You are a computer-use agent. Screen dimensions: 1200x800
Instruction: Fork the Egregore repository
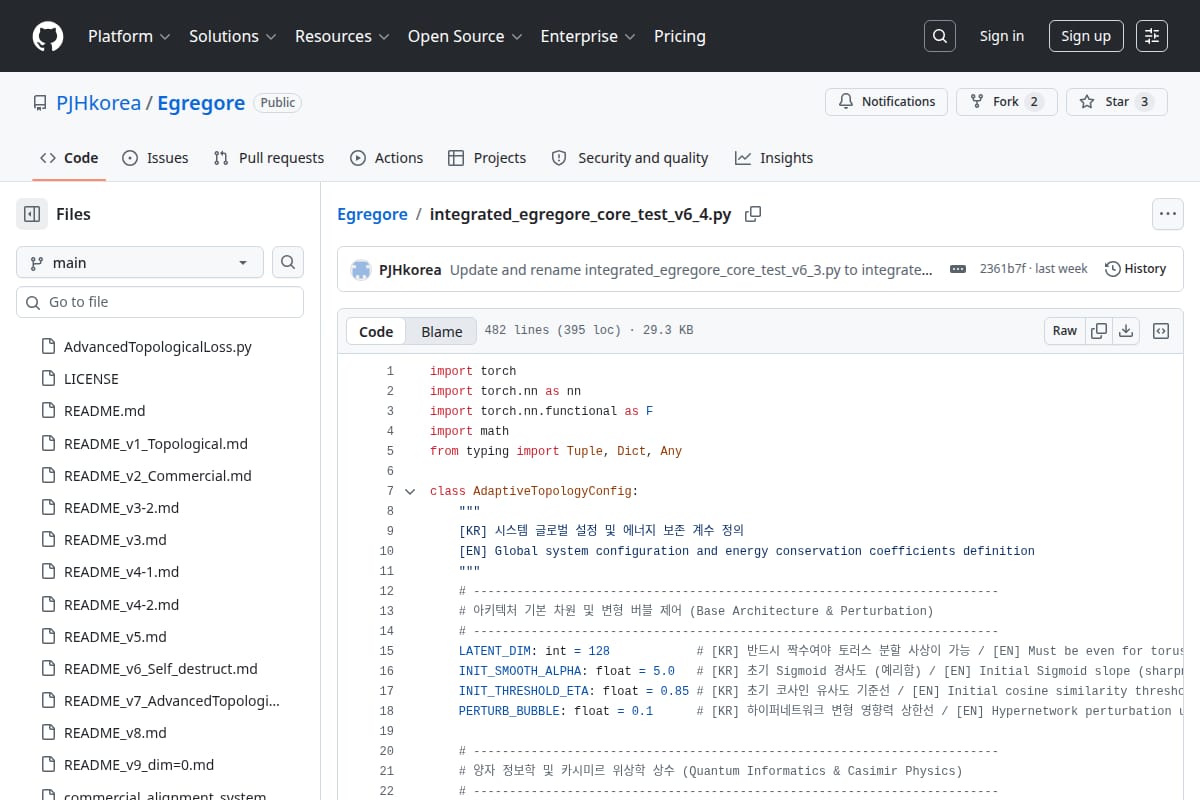pyautogui.click(x=1007, y=102)
